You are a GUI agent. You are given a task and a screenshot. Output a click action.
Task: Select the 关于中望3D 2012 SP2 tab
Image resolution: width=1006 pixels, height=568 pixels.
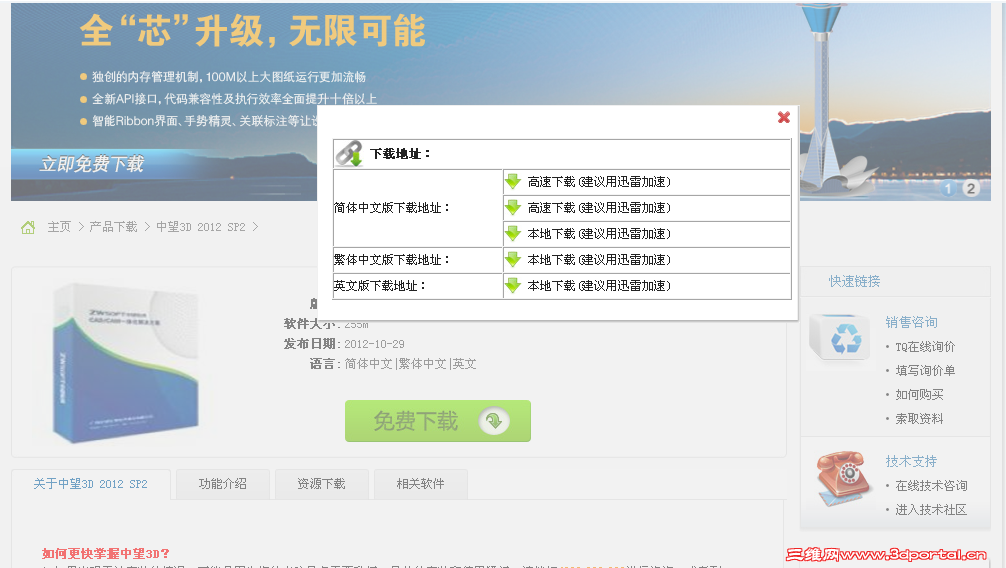[x=90, y=484]
